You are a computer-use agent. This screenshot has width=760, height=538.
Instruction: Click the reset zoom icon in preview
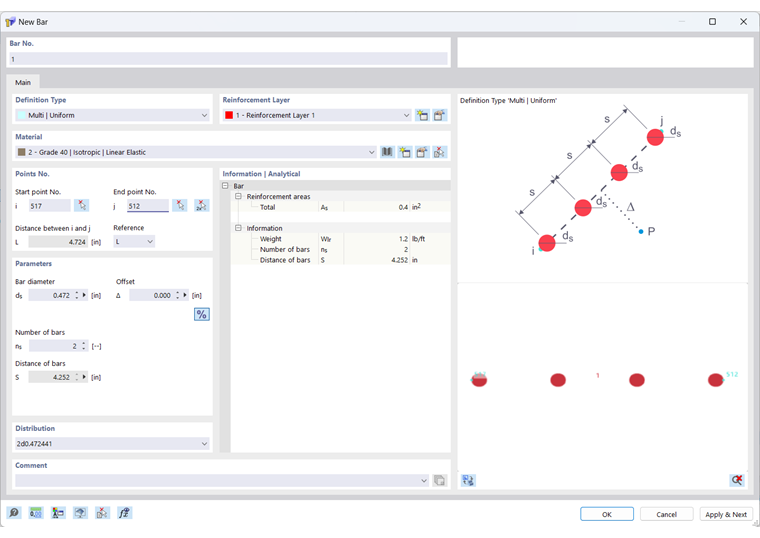[737, 480]
